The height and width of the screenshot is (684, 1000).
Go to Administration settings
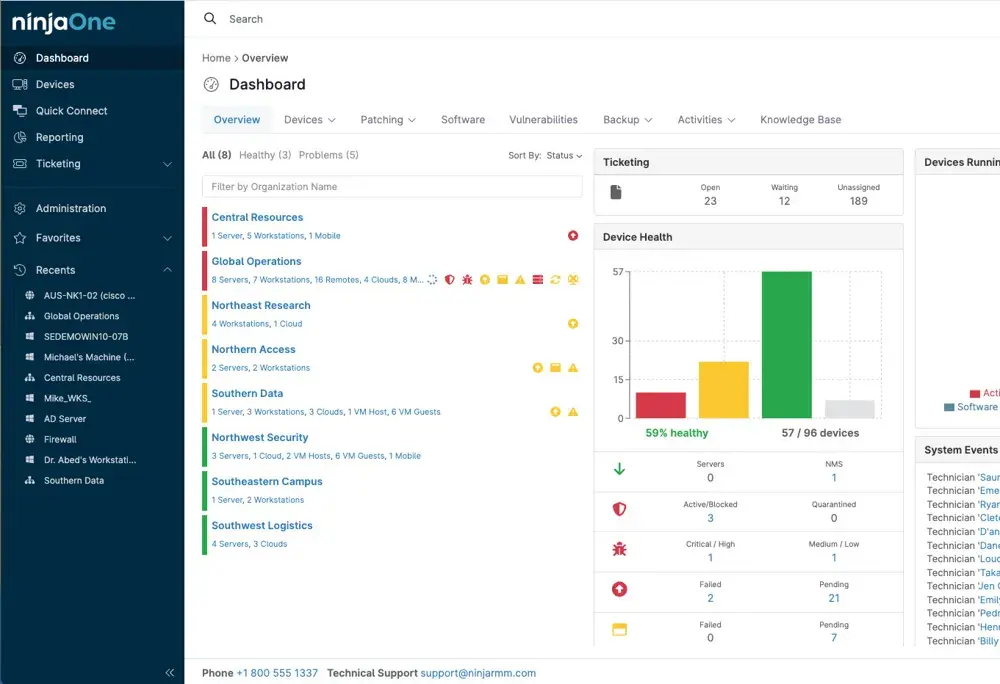pyautogui.click(x=71, y=208)
